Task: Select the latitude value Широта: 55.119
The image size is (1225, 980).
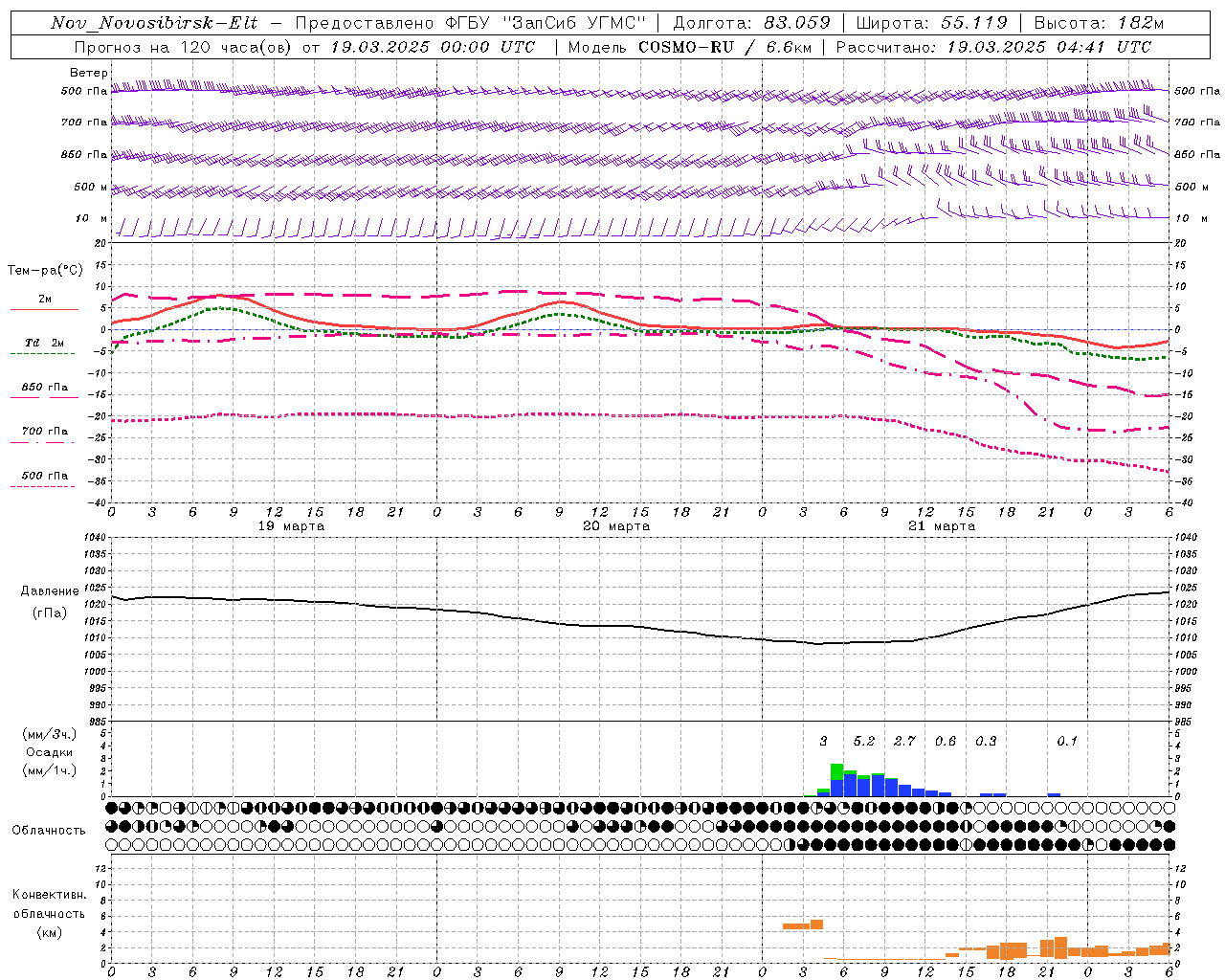Action: [932, 23]
